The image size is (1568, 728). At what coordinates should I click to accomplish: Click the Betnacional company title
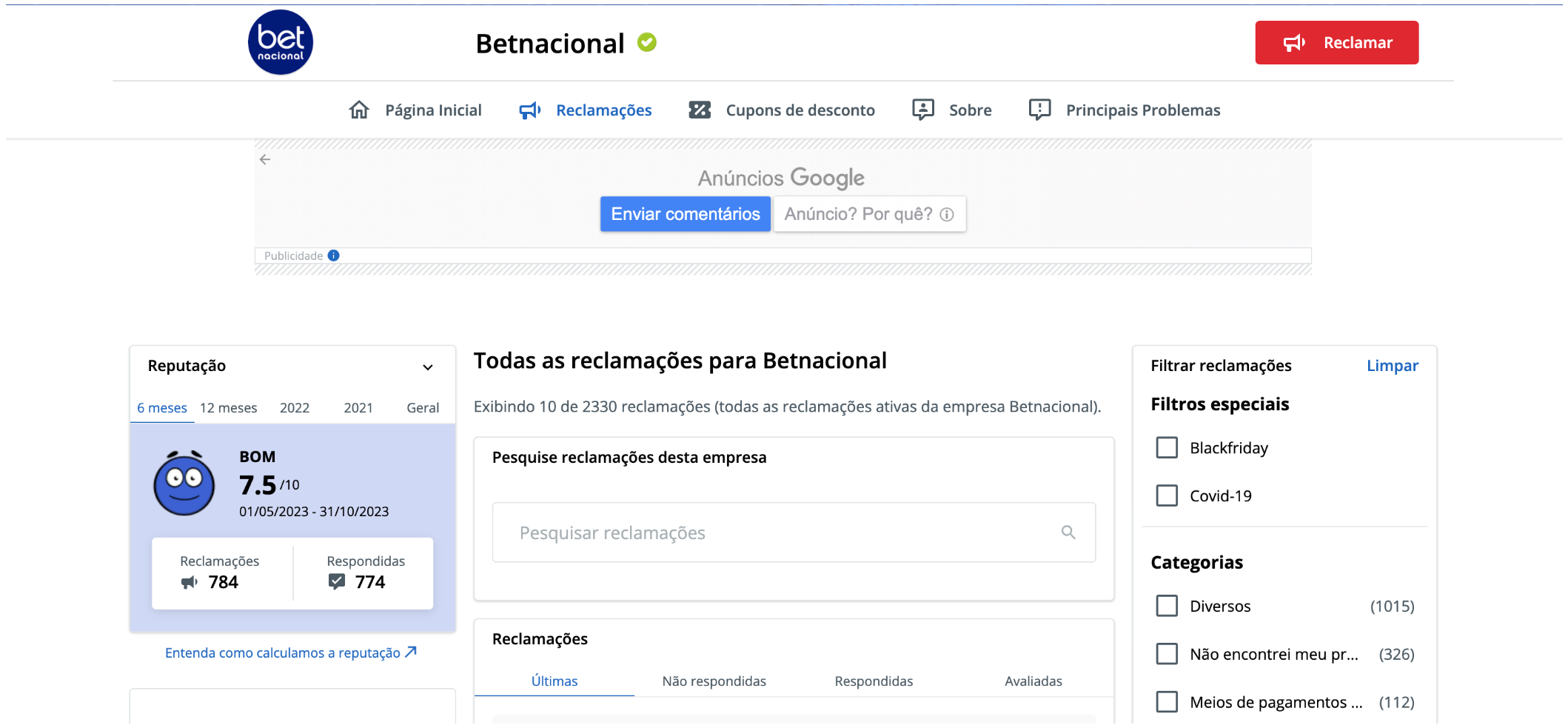550,44
